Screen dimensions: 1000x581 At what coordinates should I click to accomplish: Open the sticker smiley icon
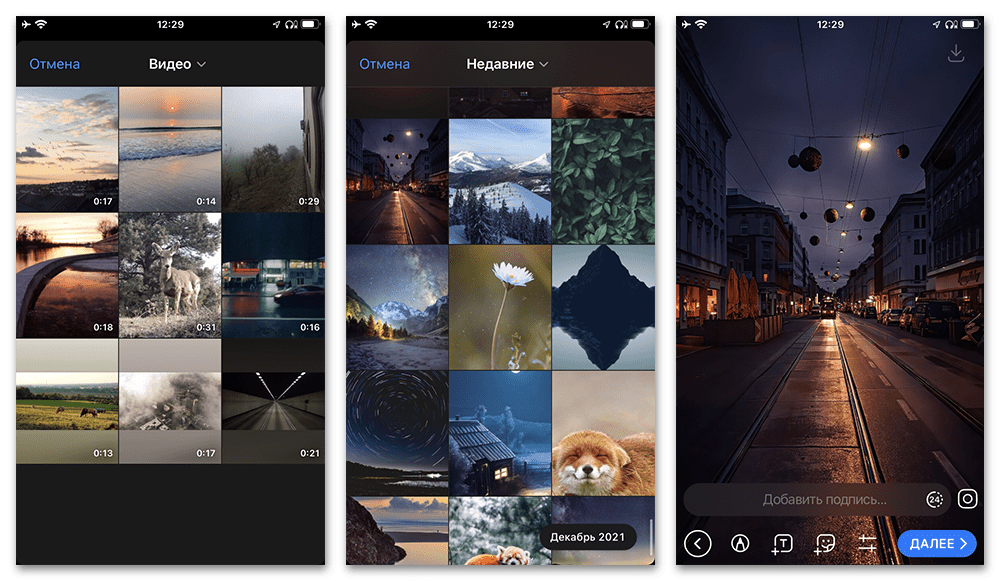(825, 544)
